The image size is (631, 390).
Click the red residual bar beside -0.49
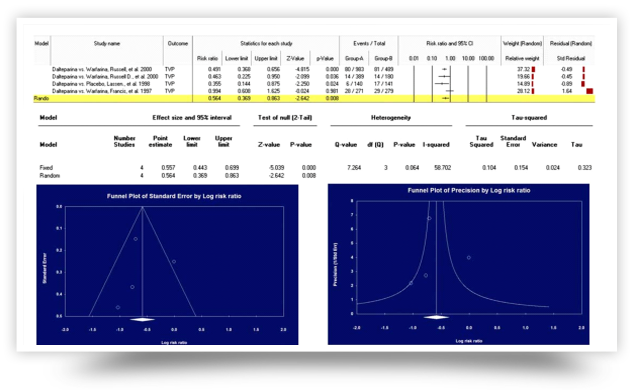click(x=584, y=69)
